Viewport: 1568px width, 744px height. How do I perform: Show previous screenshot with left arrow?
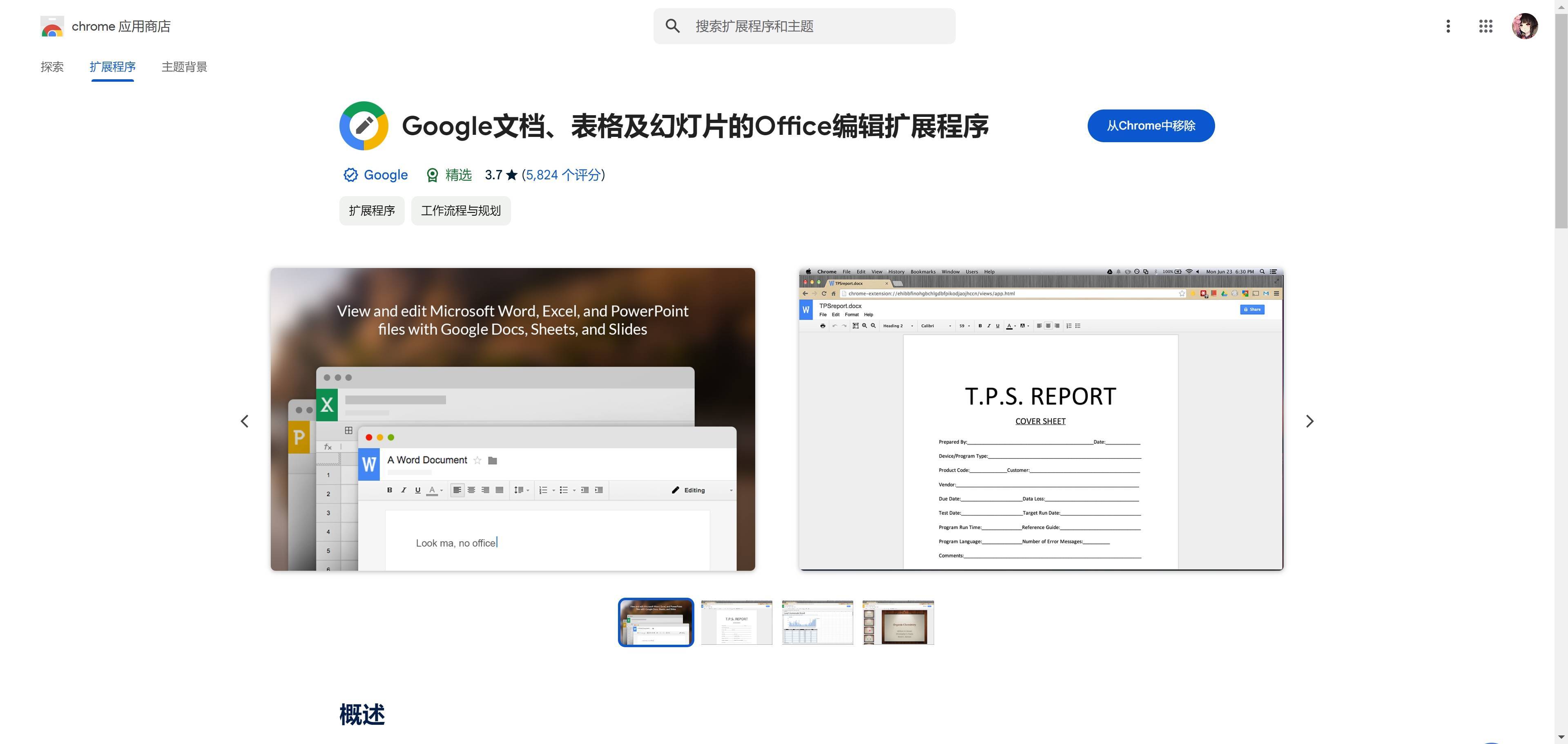tap(245, 421)
